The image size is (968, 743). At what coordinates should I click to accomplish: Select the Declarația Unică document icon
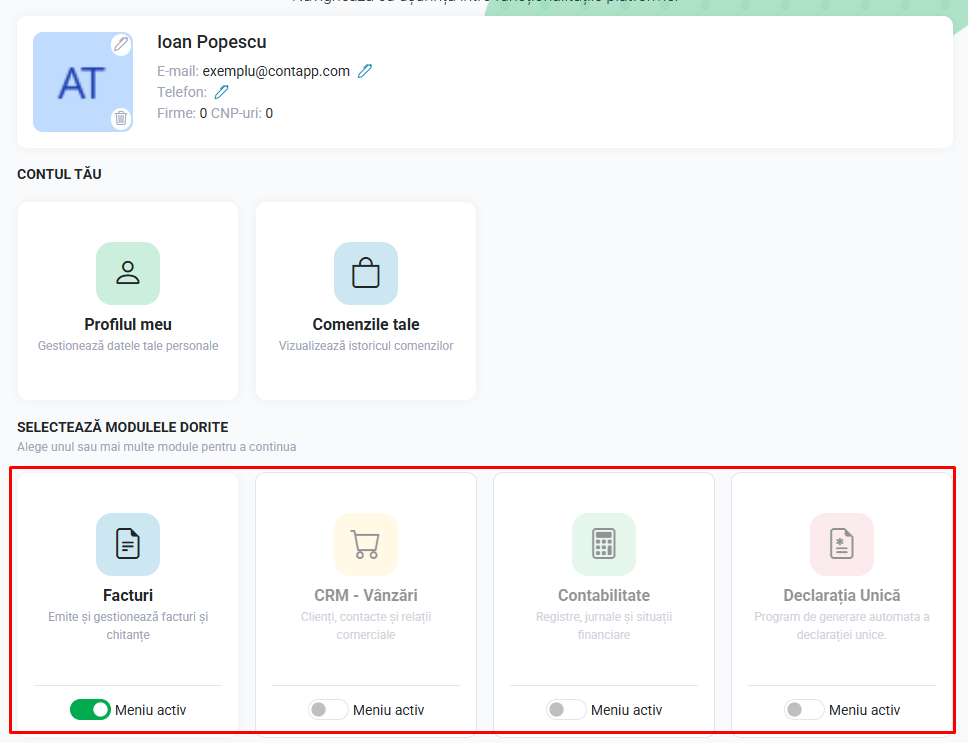coord(842,544)
